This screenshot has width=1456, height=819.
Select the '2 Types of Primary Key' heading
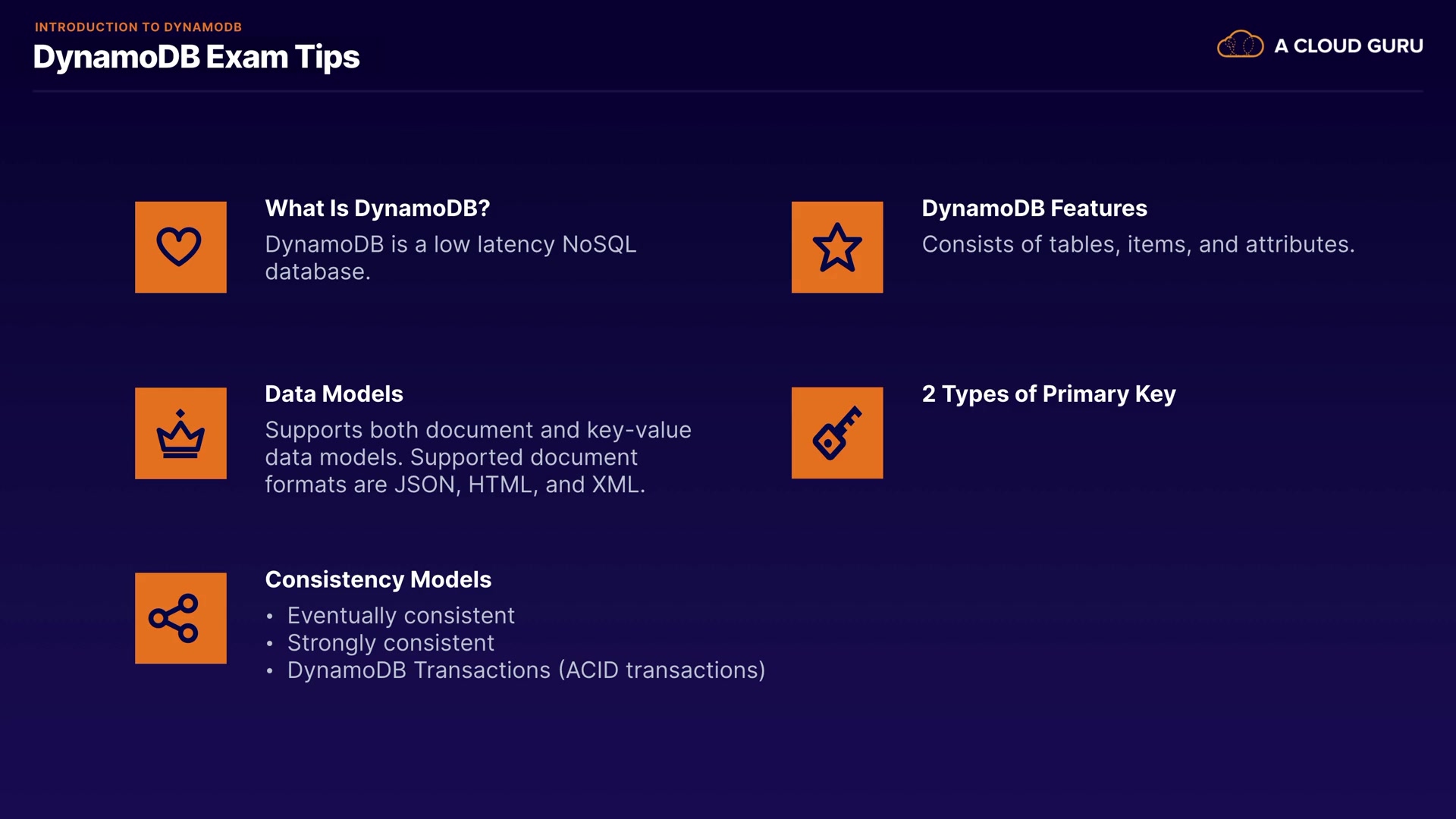coord(1049,394)
